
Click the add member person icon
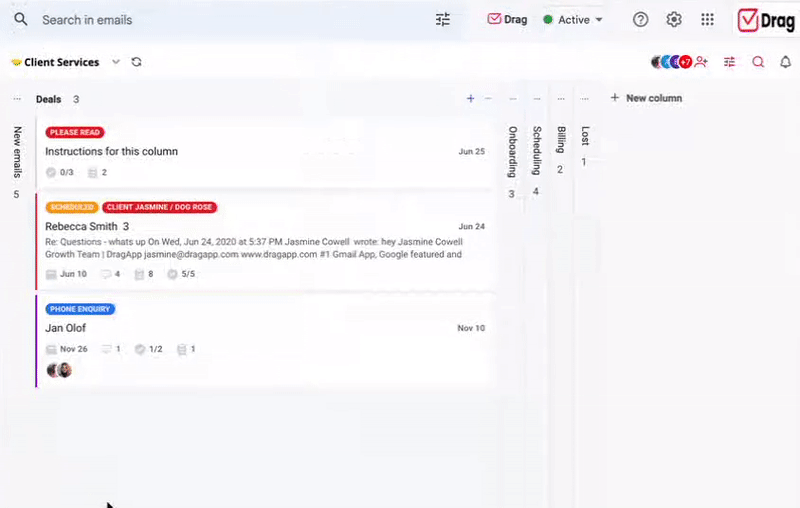[702, 62]
